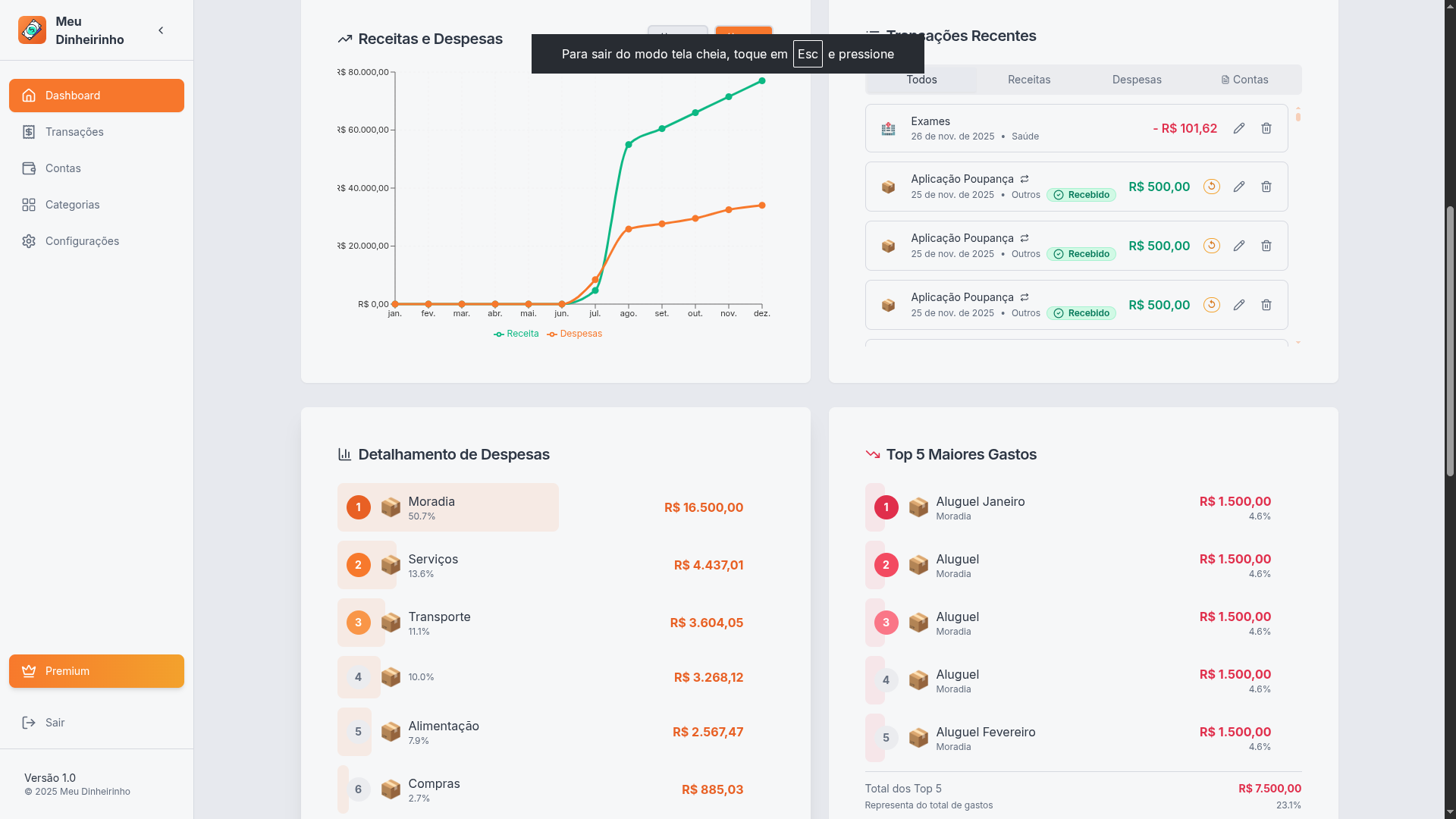1456x819 pixels.
Task: Collapse the sidebar with the chevron
Action: [x=161, y=30]
